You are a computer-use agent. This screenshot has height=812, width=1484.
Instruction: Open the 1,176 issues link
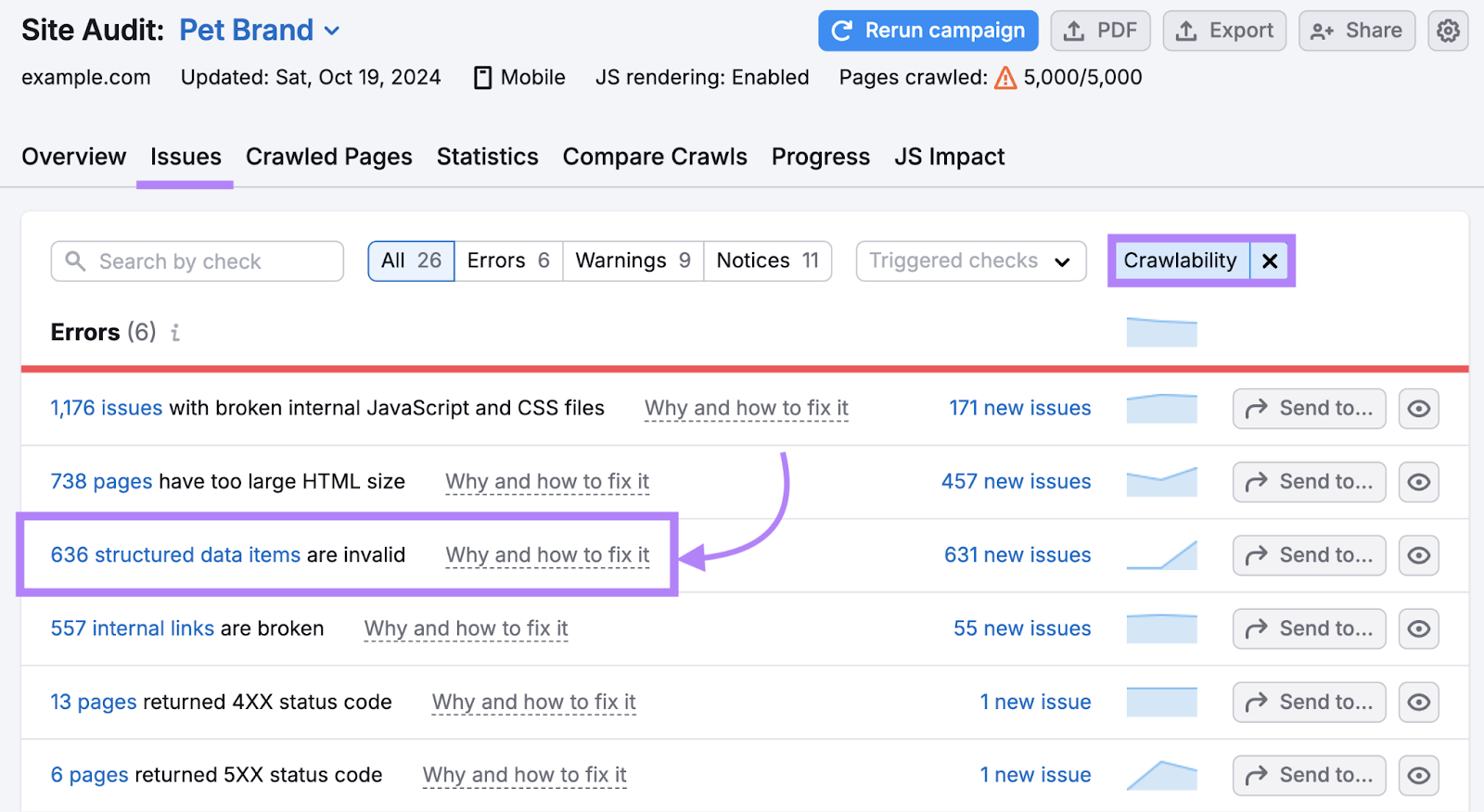point(107,408)
